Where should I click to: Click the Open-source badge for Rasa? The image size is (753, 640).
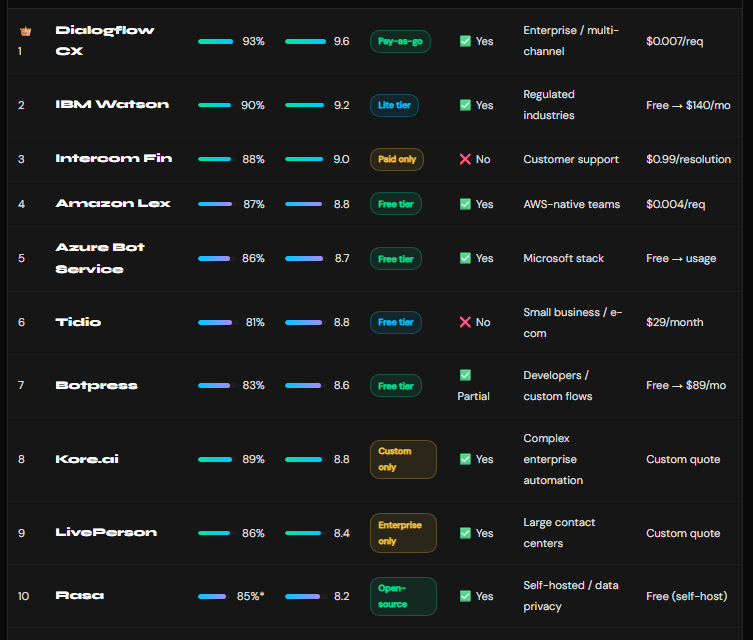pyautogui.click(x=402, y=596)
